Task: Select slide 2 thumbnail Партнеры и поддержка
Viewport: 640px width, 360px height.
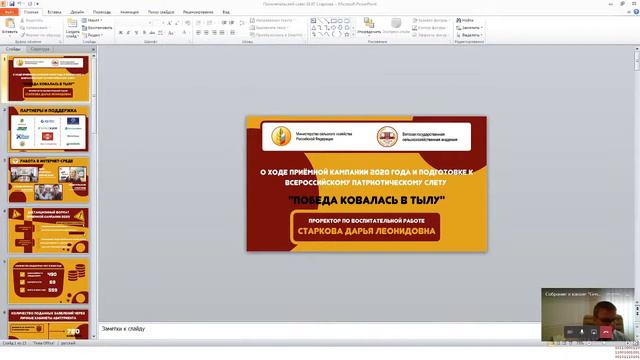Action: (x=48, y=129)
